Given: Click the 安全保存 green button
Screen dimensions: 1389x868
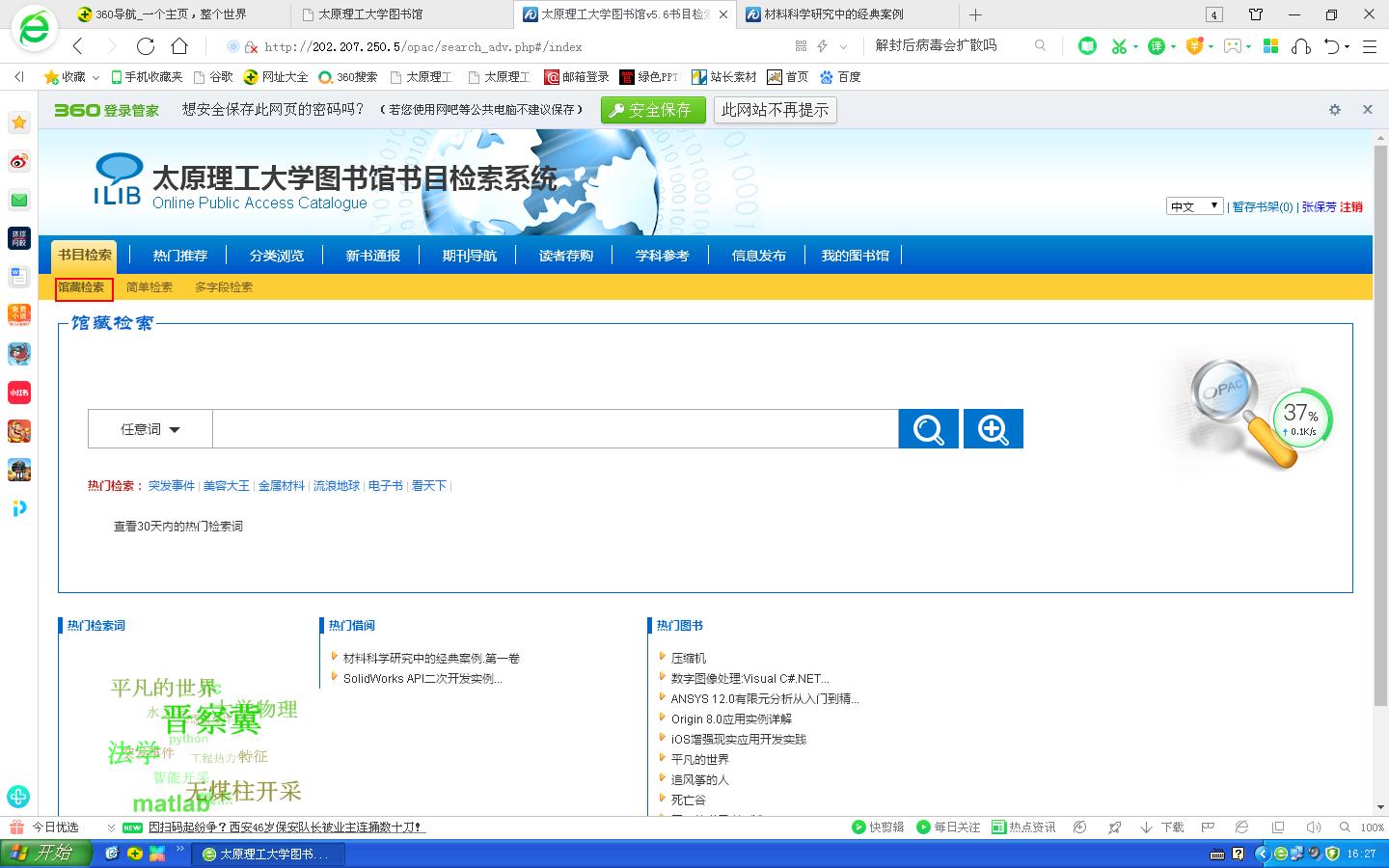Looking at the screenshot, I should [652, 110].
